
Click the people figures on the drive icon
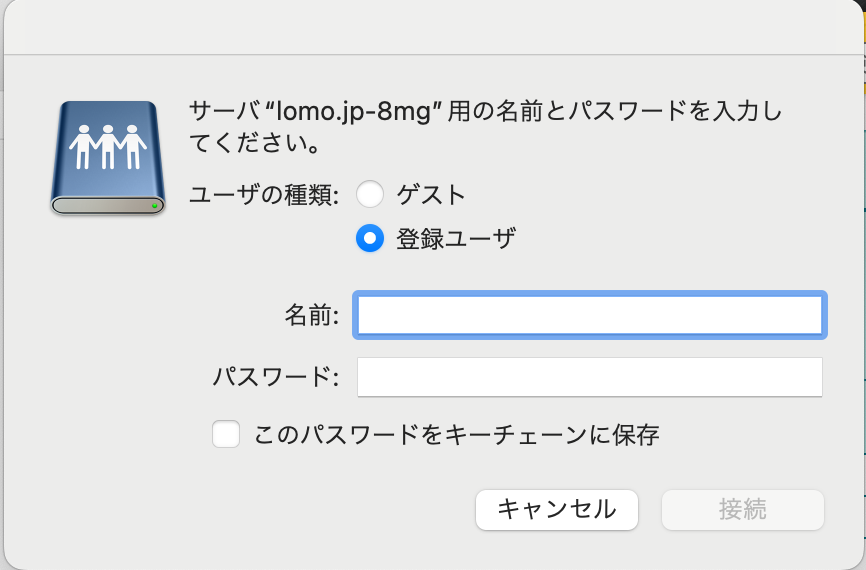click(x=106, y=146)
